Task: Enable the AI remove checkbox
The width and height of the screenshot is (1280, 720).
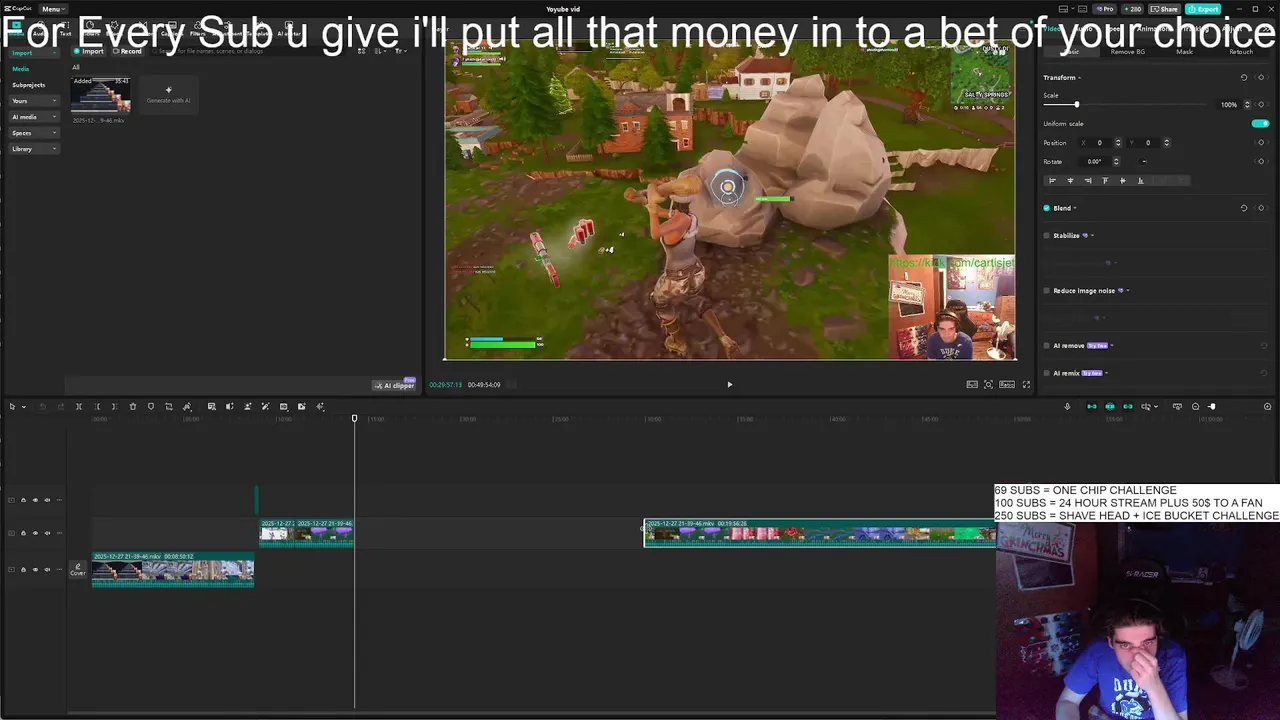Action: tap(1047, 346)
